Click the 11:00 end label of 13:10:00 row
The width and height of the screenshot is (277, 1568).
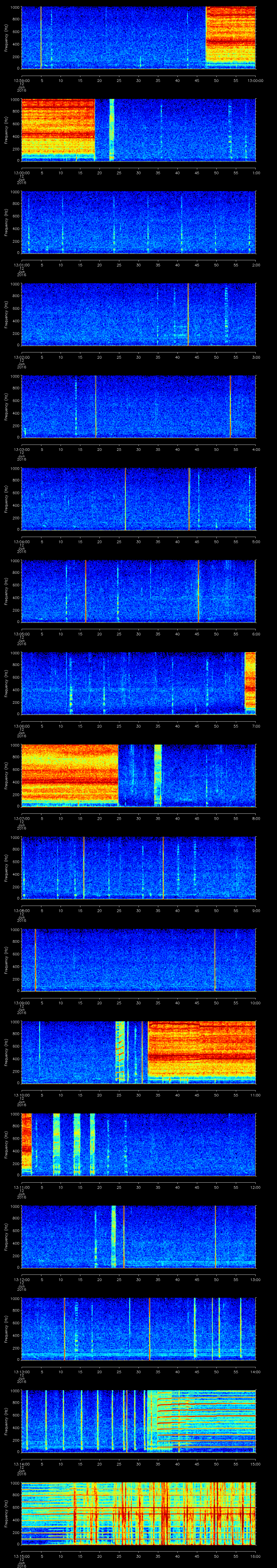256,1095
